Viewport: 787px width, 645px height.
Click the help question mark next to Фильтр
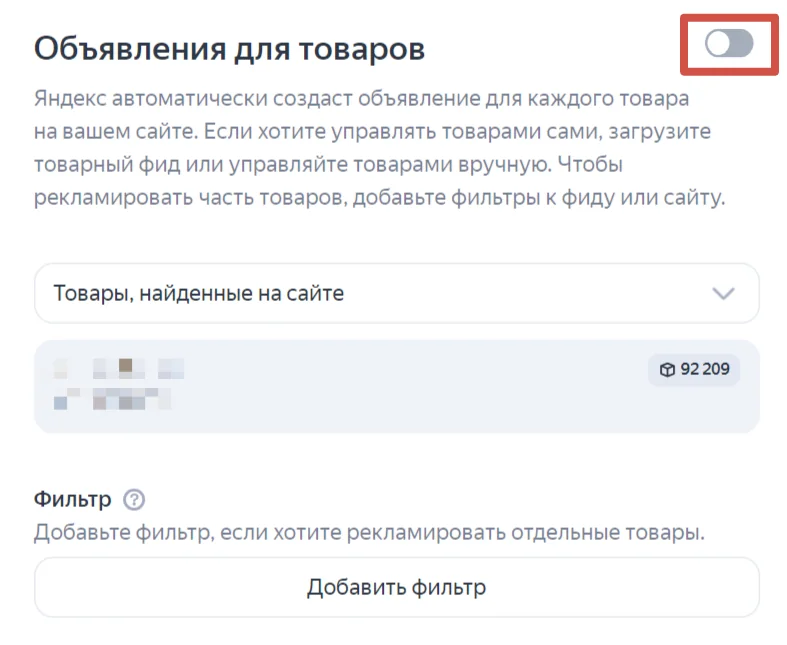pyautogui.click(x=134, y=500)
